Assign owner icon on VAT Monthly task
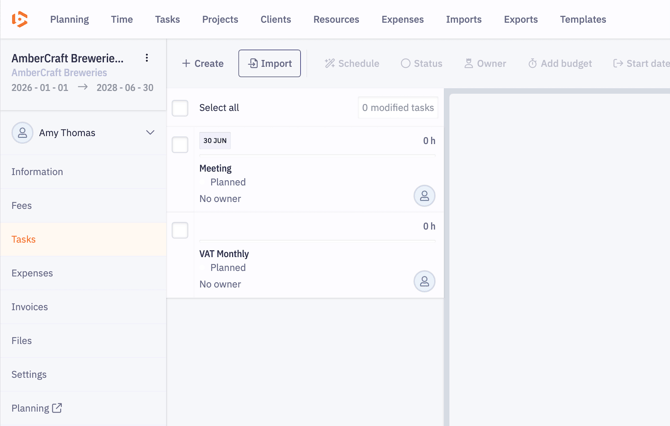 coord(424,282)
